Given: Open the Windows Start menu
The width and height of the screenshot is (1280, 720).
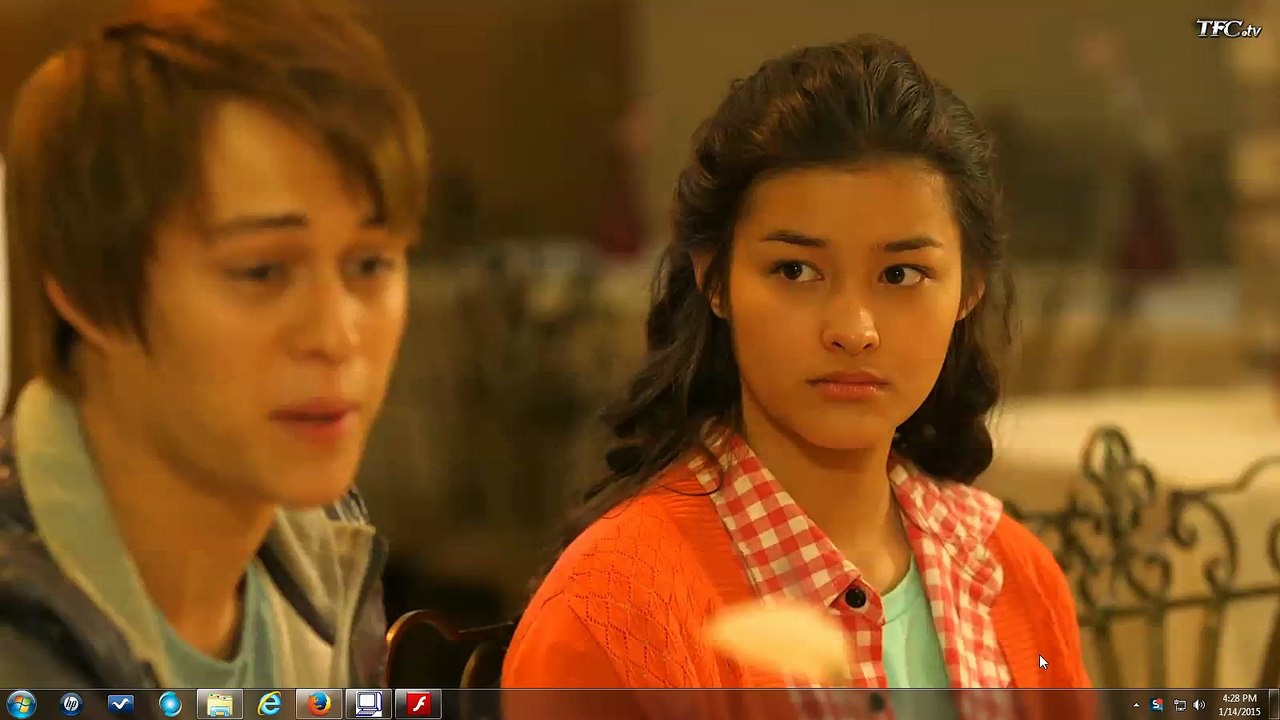Looking at the screenshot, I should pos(20,704).
